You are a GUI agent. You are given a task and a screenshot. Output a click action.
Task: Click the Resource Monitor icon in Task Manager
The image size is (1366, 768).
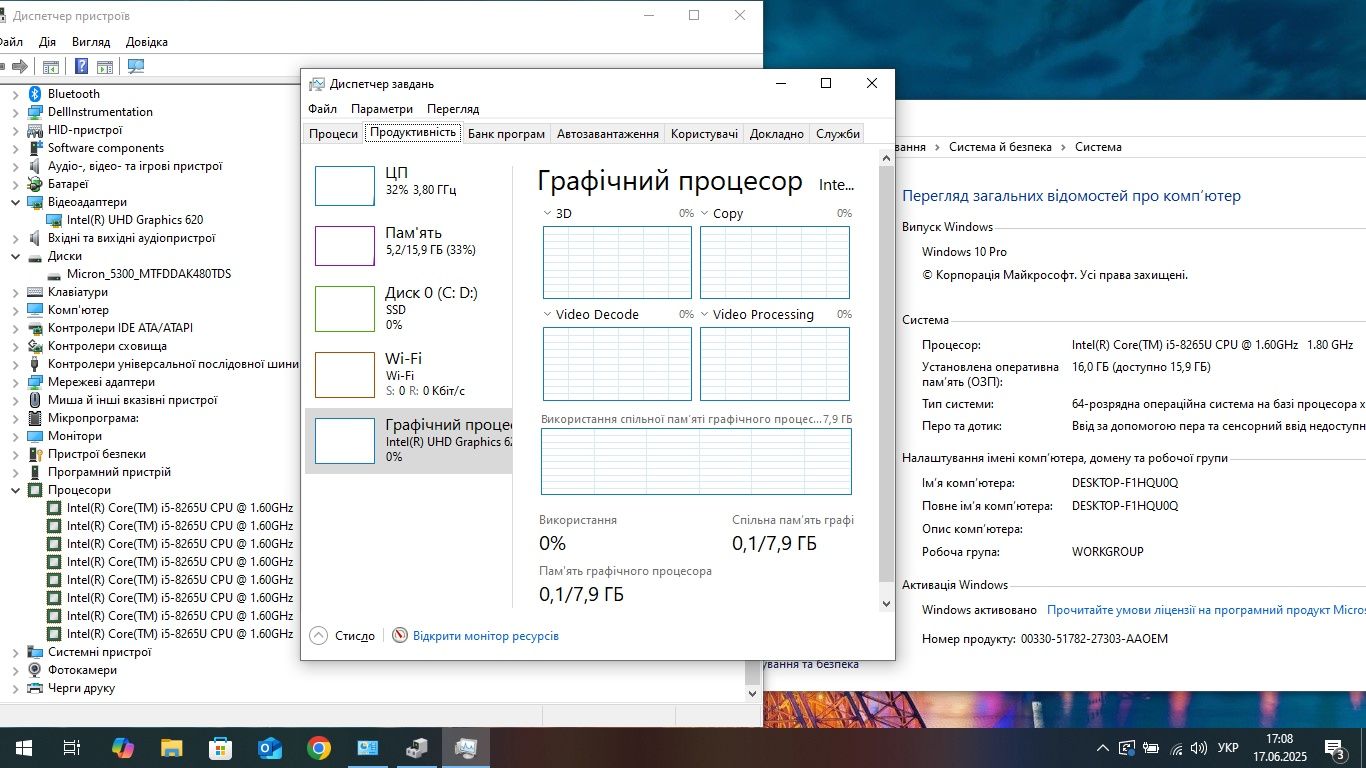[400, 636]
